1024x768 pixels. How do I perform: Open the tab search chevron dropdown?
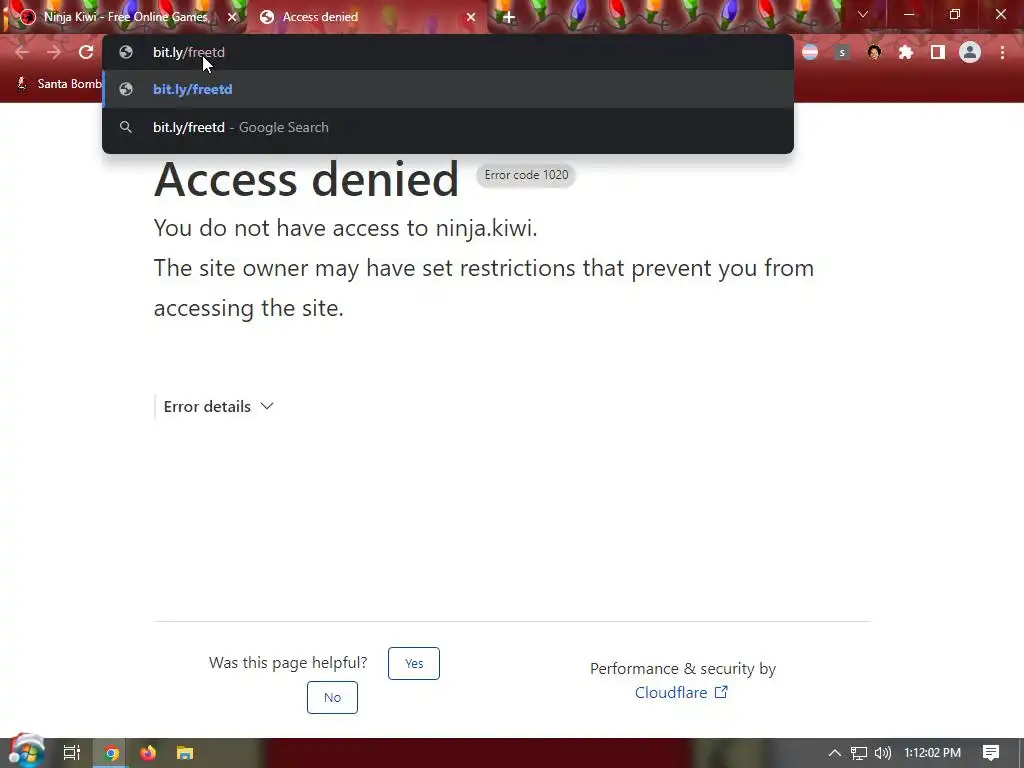pyautogui.click(x=863, y=14)
